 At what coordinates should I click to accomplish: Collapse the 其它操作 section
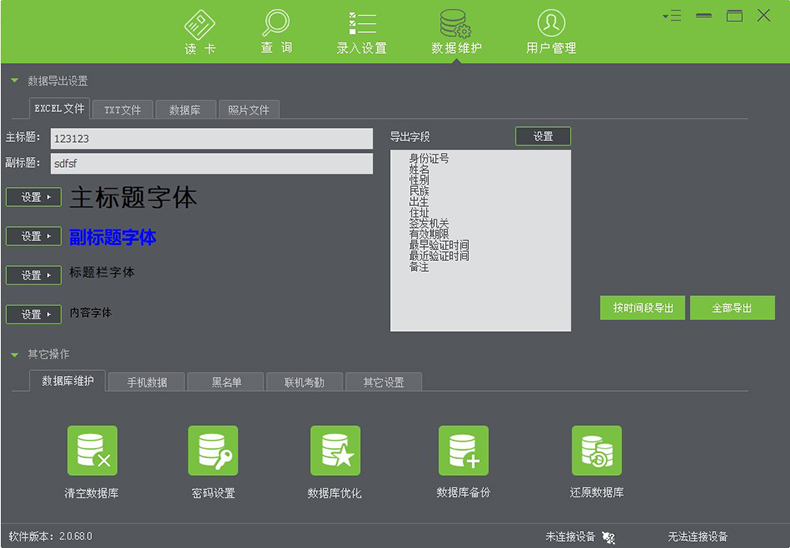point(14,354)
